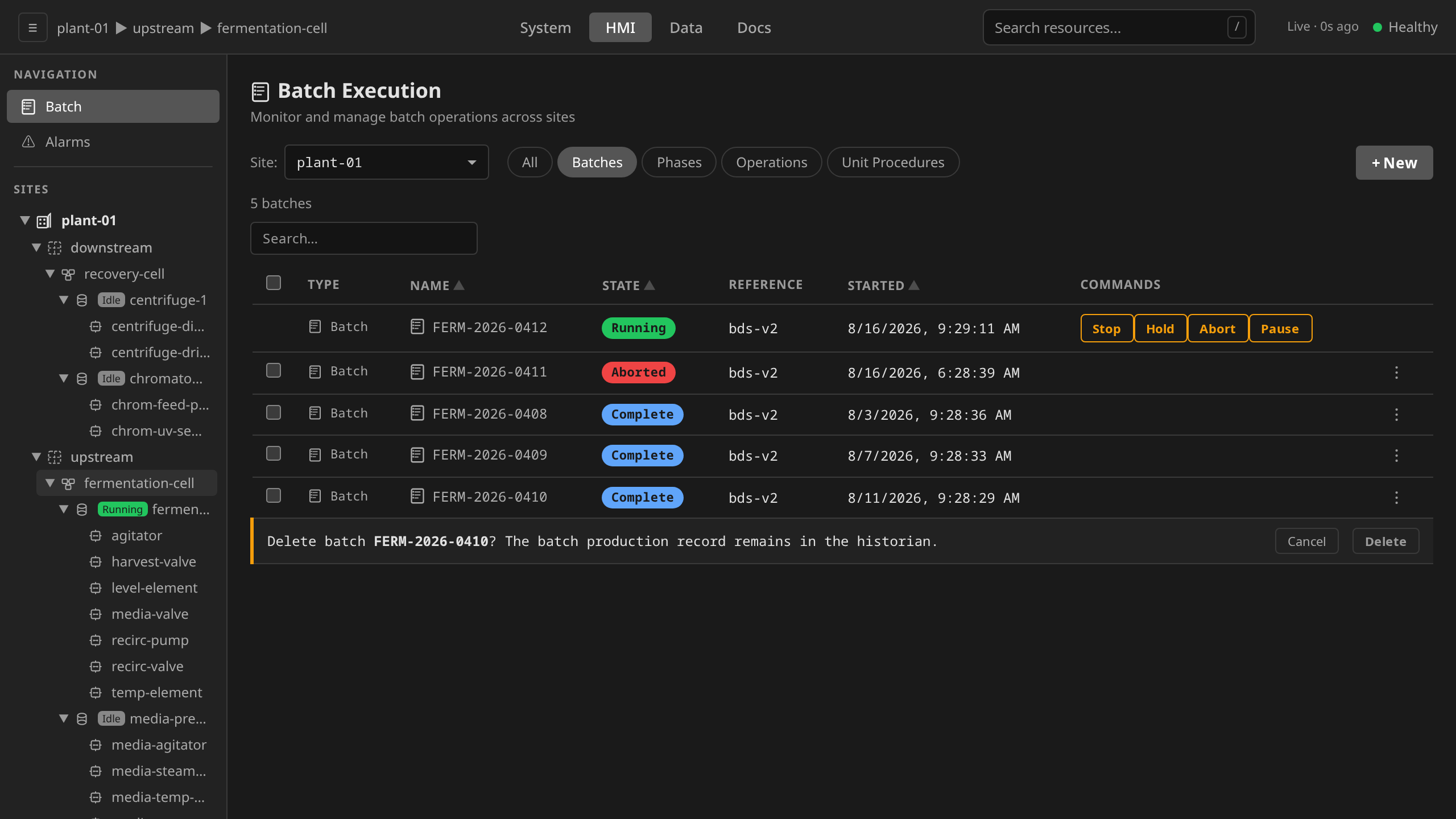
Task: Switch to the System tab
Action: (545, 27)
